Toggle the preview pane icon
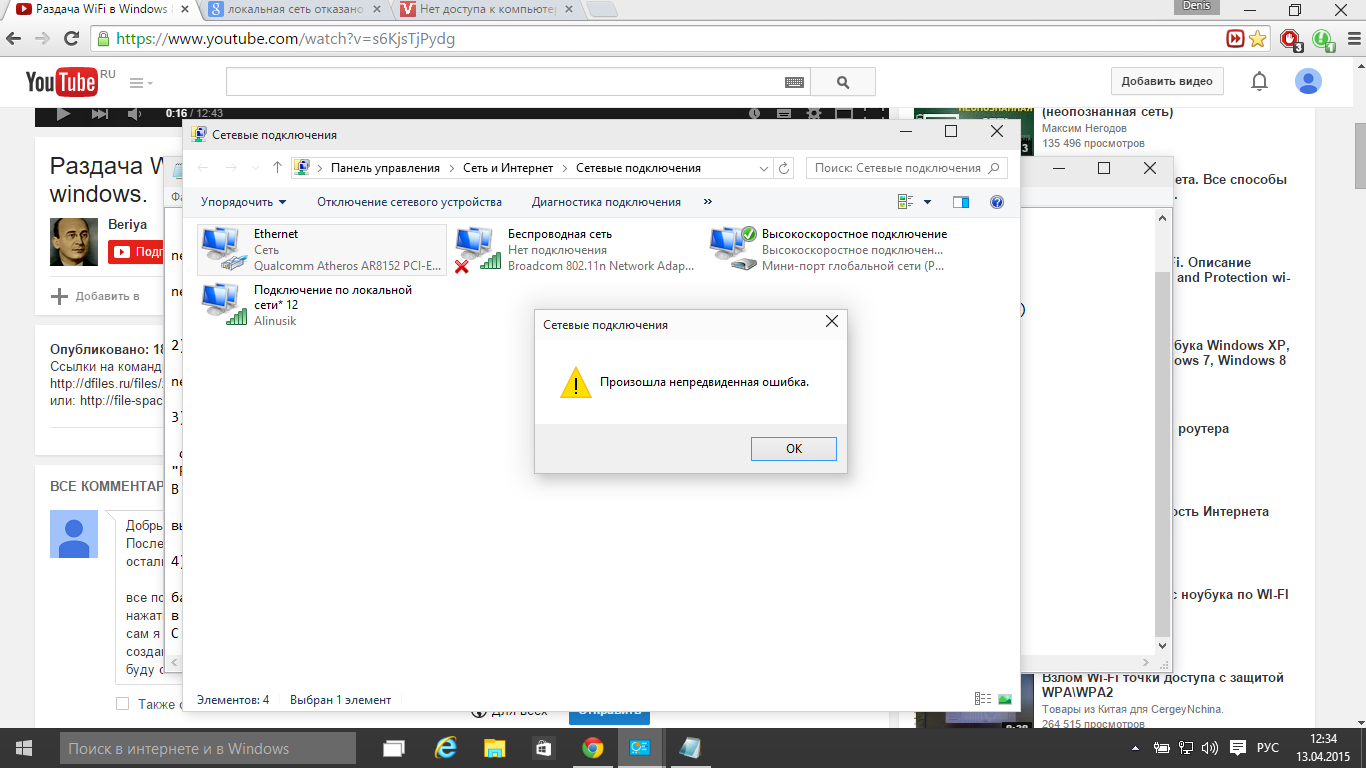 click(x=961, y=202)
